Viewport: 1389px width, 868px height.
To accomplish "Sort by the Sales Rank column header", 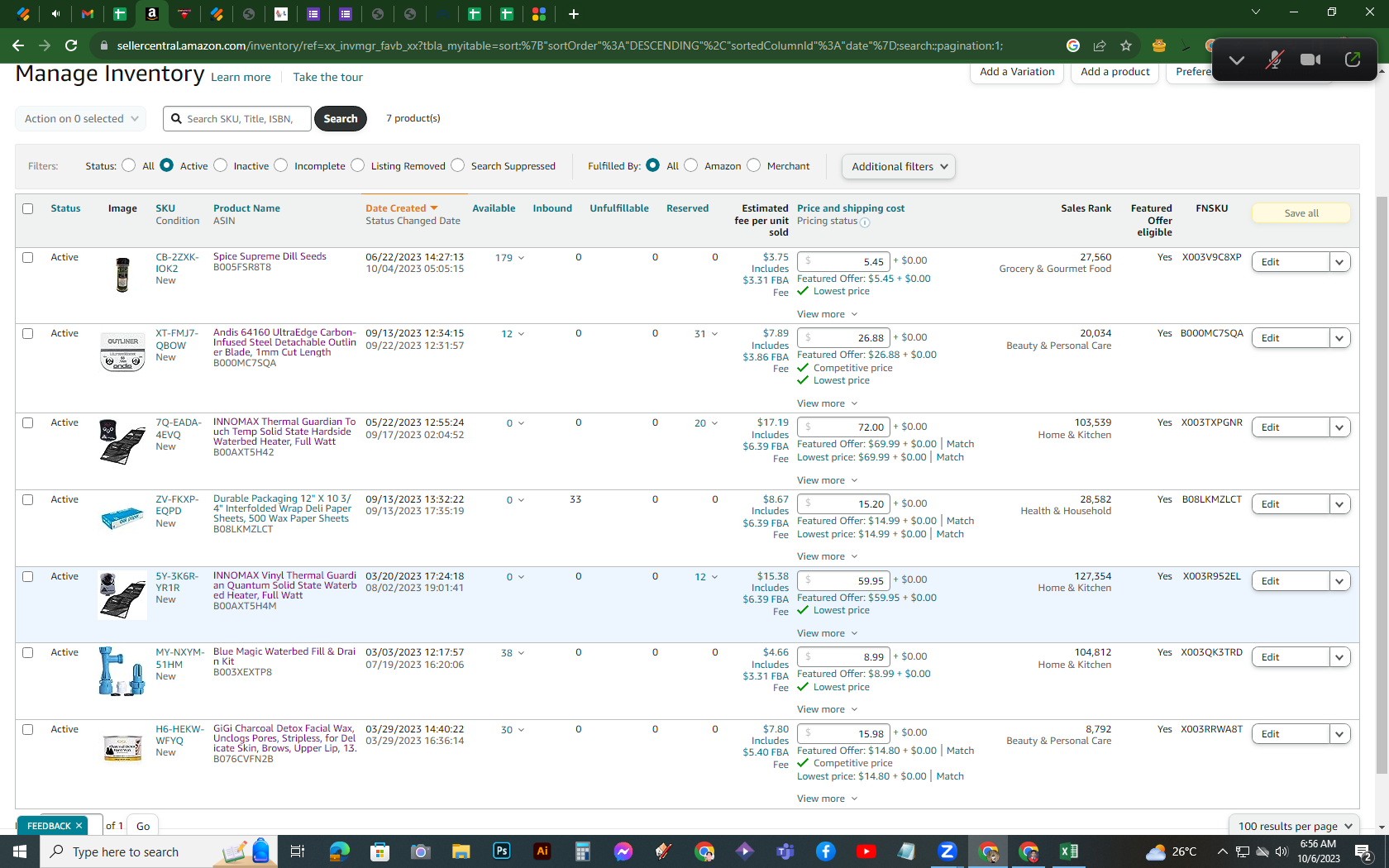I will pyautogui.click(x=1086, y=208).
